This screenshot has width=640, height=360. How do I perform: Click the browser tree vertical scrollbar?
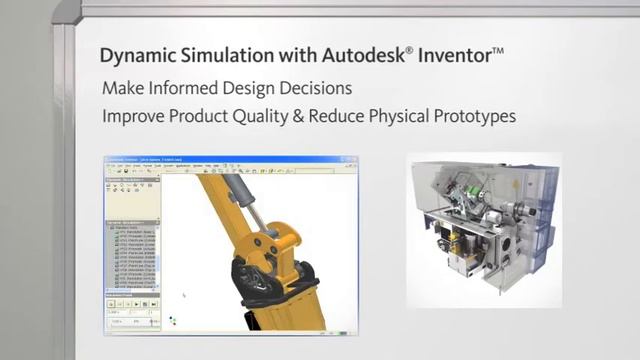point(158,257)
